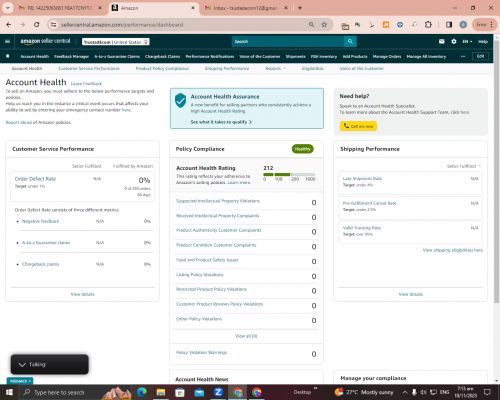Open the TrustedEcom United States marketplace selector
This screenshot has width=500, height=400.
[x=116, y=42]
